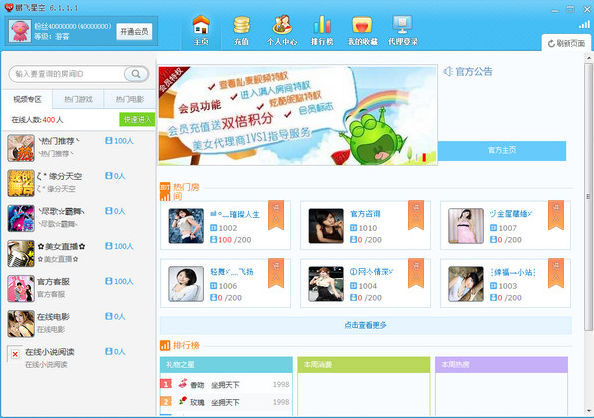Click the 开通会员 button

point(134,31)
